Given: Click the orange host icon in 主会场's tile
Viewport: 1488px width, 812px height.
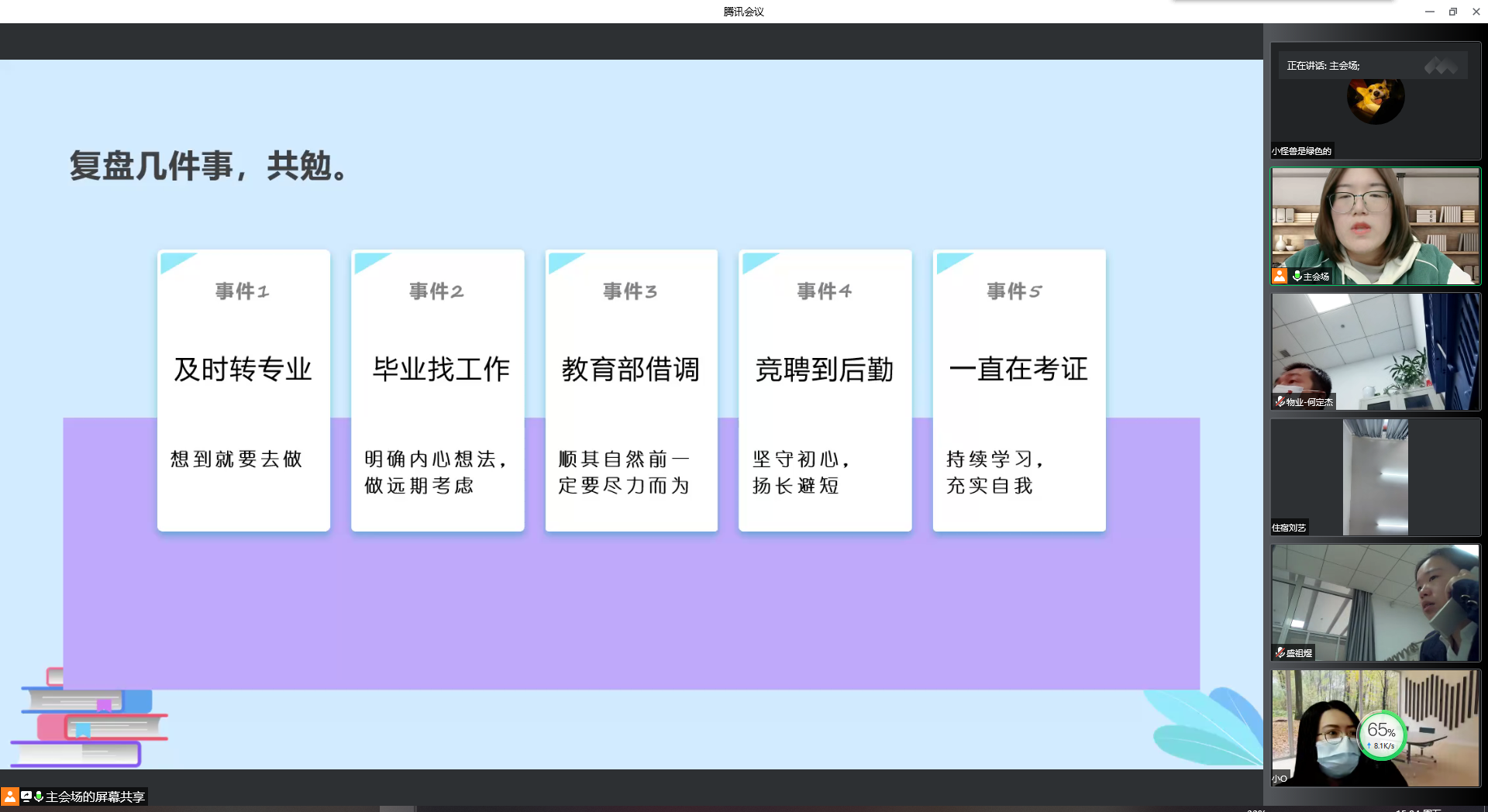Looking at the screenshot, I should pos(1280,275).
